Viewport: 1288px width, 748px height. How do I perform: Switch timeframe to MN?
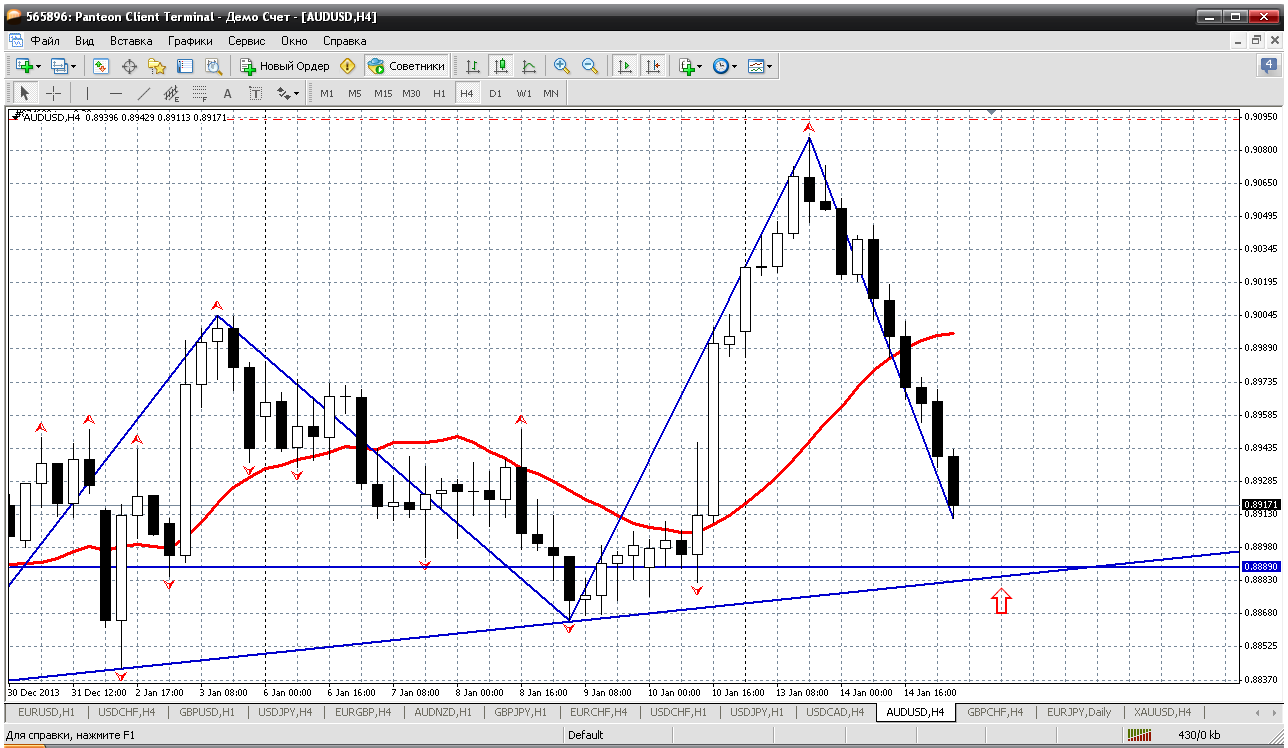pos(551,93)
